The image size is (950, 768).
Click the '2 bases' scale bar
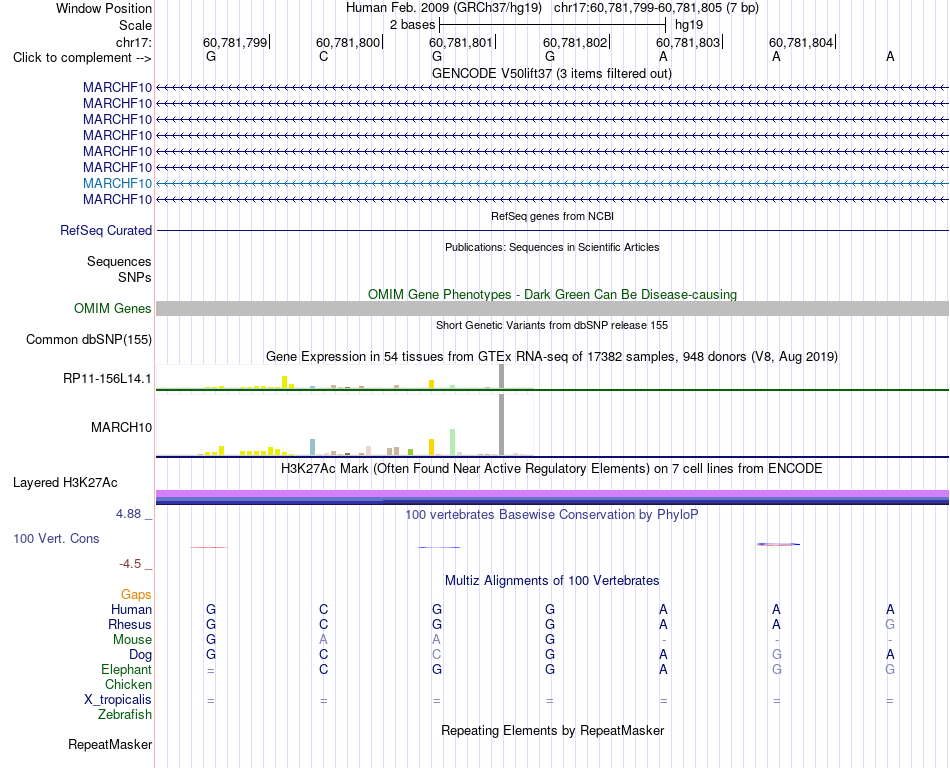pos(553,25)
